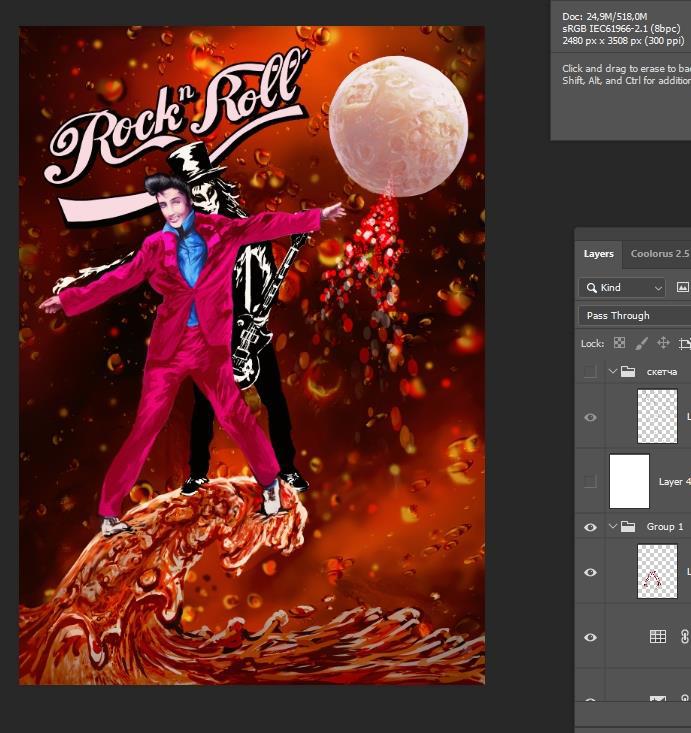
Task: Click the lock transparent pixels icon
Action: point(619,343)
